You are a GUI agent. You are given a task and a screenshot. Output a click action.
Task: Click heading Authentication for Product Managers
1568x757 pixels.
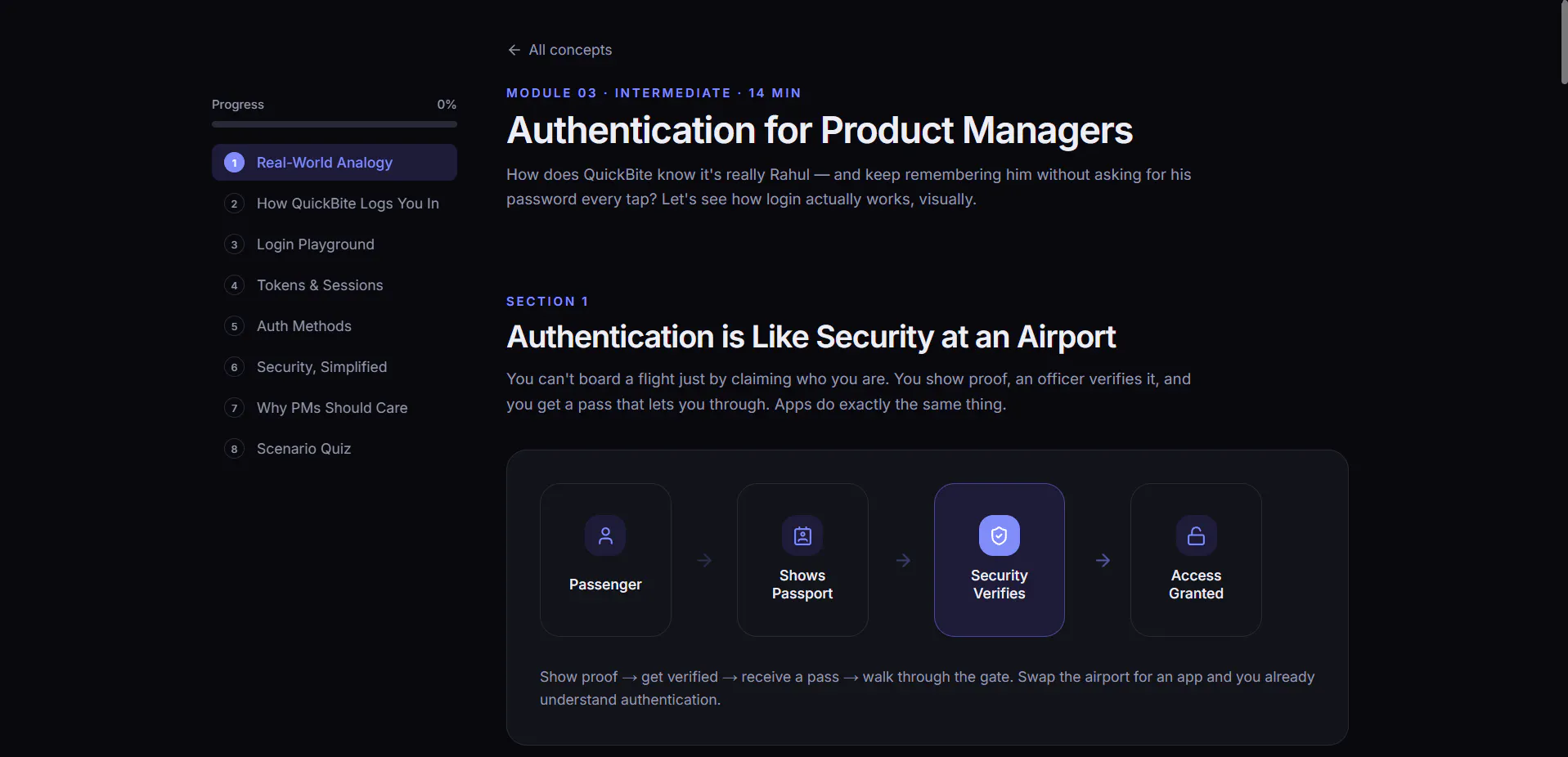click(820, 131)
